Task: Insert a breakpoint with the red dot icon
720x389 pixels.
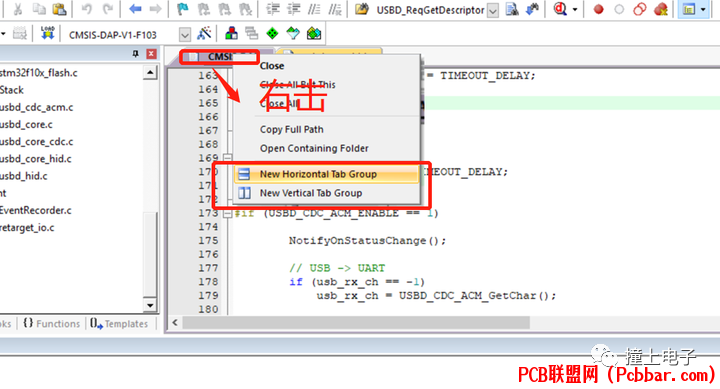Action: tap(598, 9)
